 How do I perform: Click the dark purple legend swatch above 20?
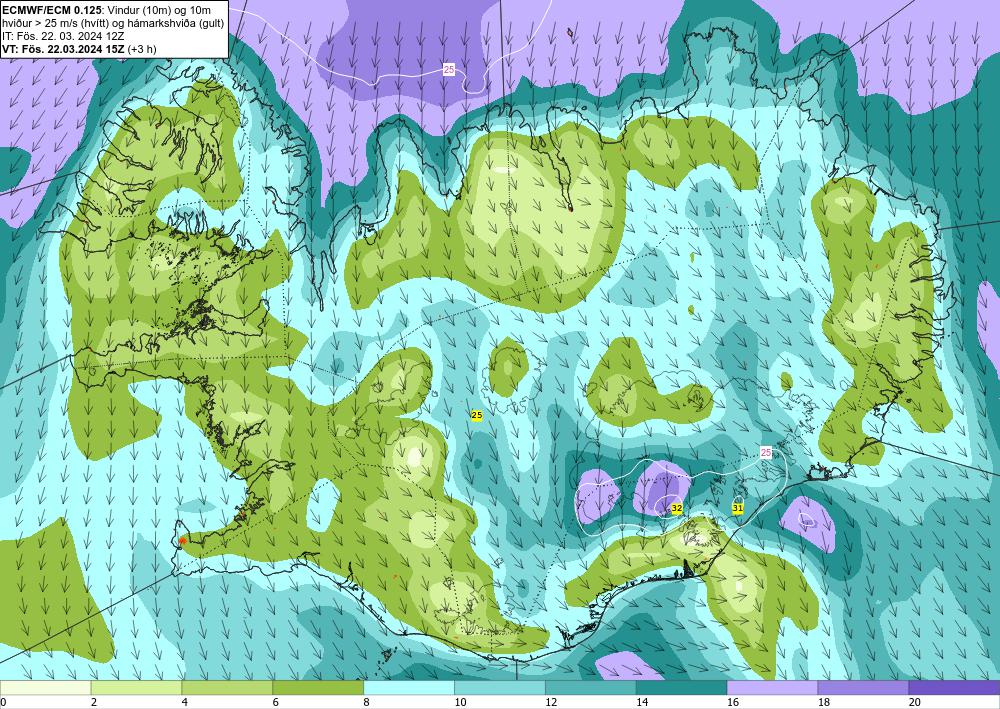point(954,688)
